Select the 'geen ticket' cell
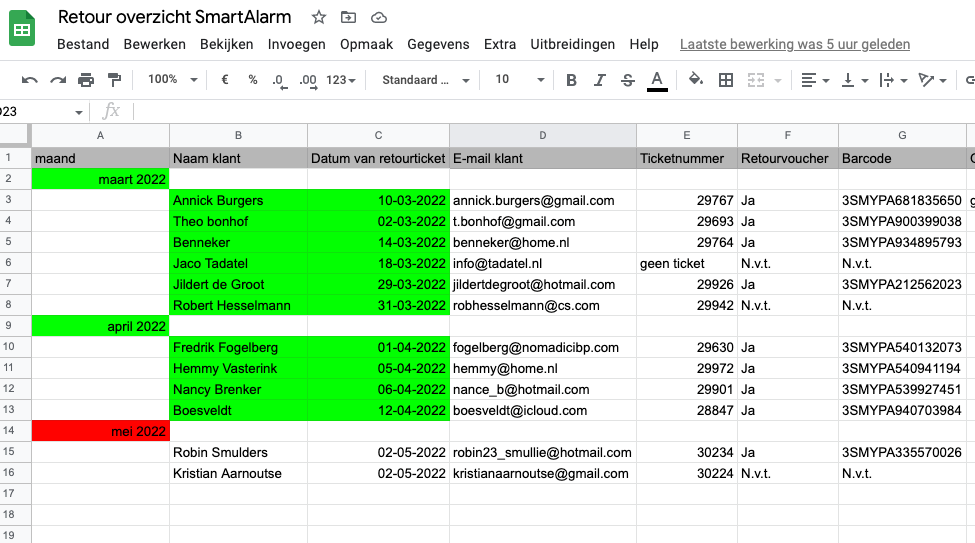The image size is (975, 543). 686,263
